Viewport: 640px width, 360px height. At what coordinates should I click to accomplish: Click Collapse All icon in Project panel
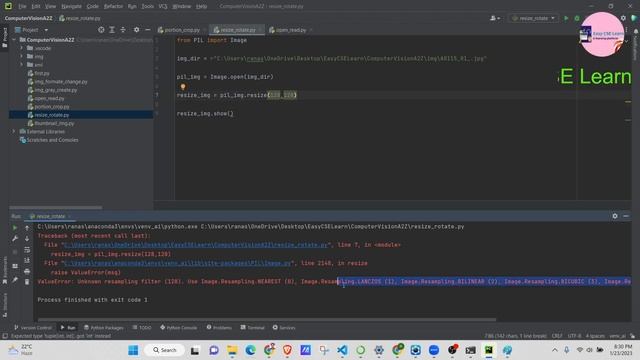click(123, 30)
